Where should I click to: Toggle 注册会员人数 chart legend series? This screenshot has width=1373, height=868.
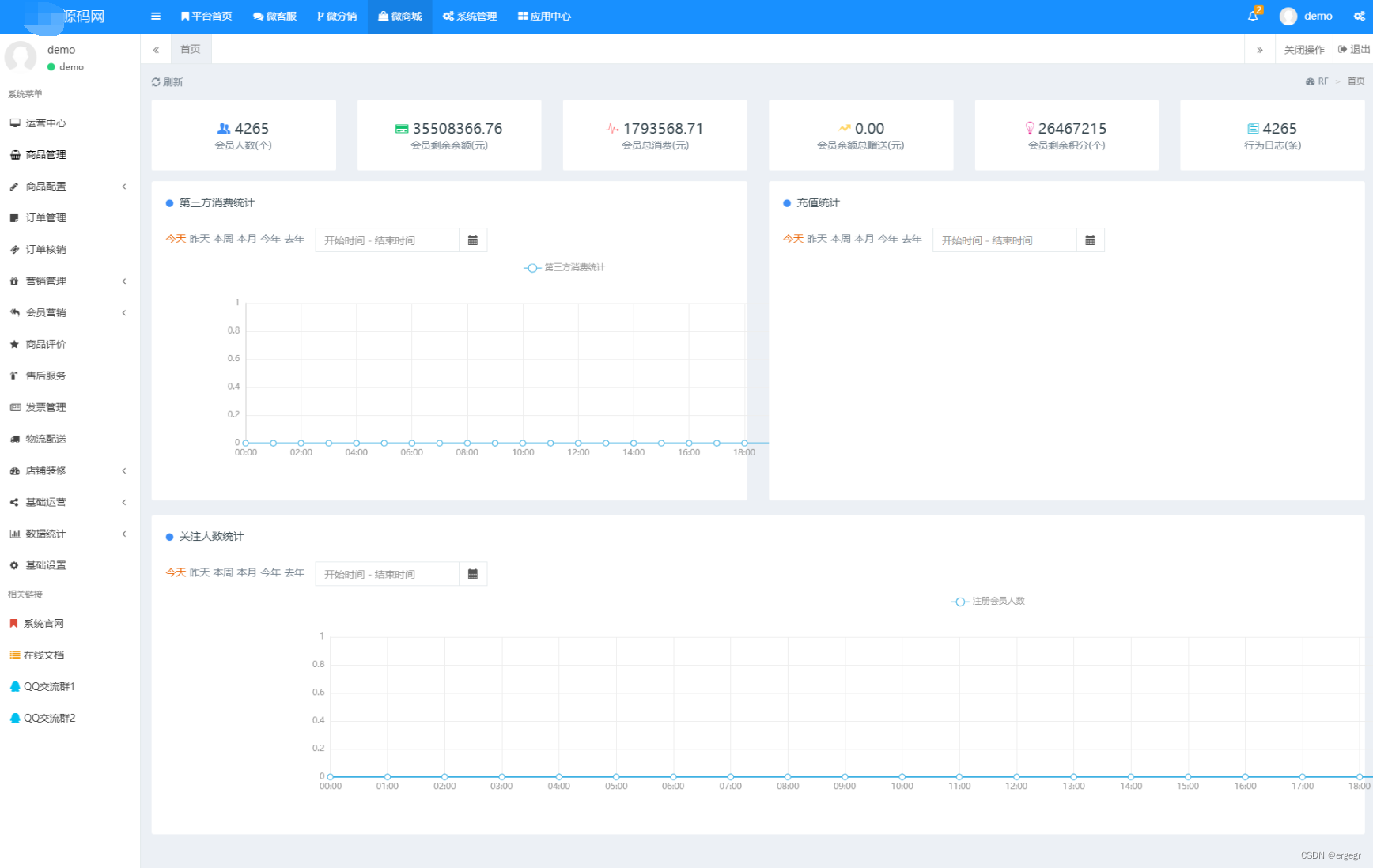pyautogui.click(x=989, y=602)
